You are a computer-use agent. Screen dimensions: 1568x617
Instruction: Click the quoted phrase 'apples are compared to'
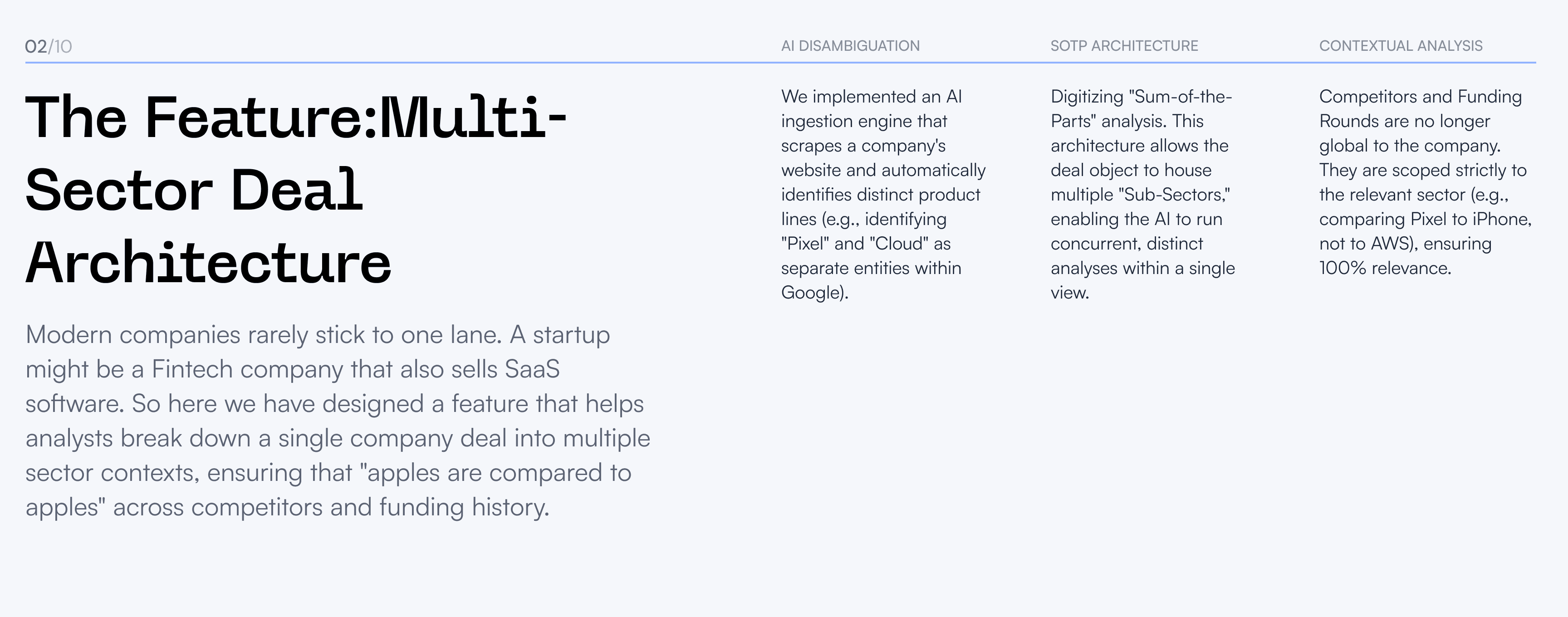(x=495, y=473)
